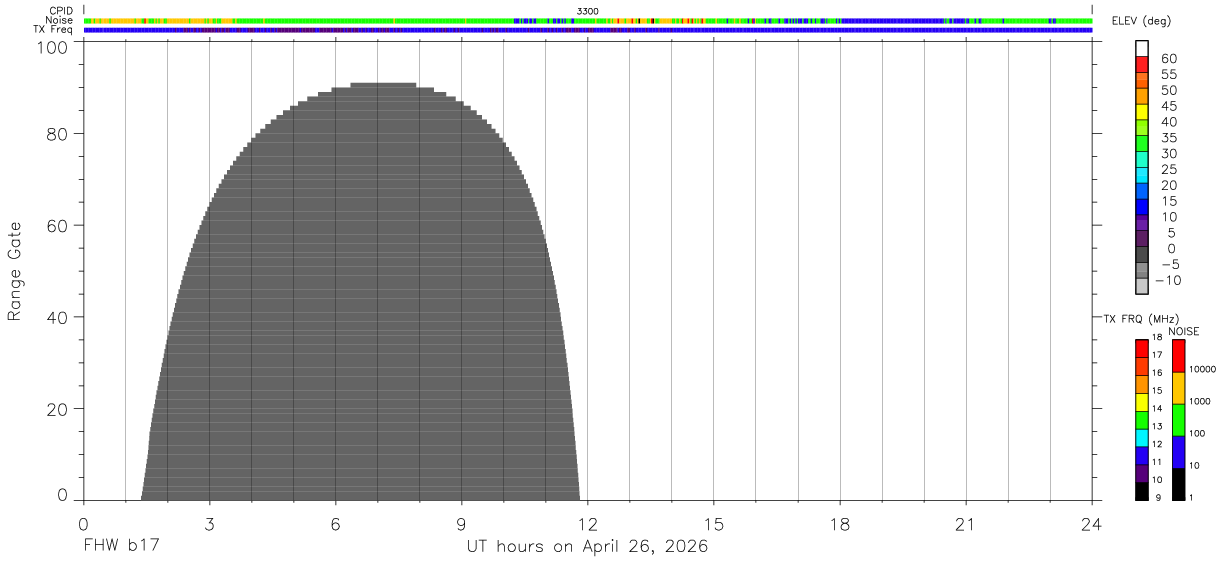Click the 6 tick label on the UT hours axis
The height and width of the screenshot is (567, 1228).
[335, 525]
